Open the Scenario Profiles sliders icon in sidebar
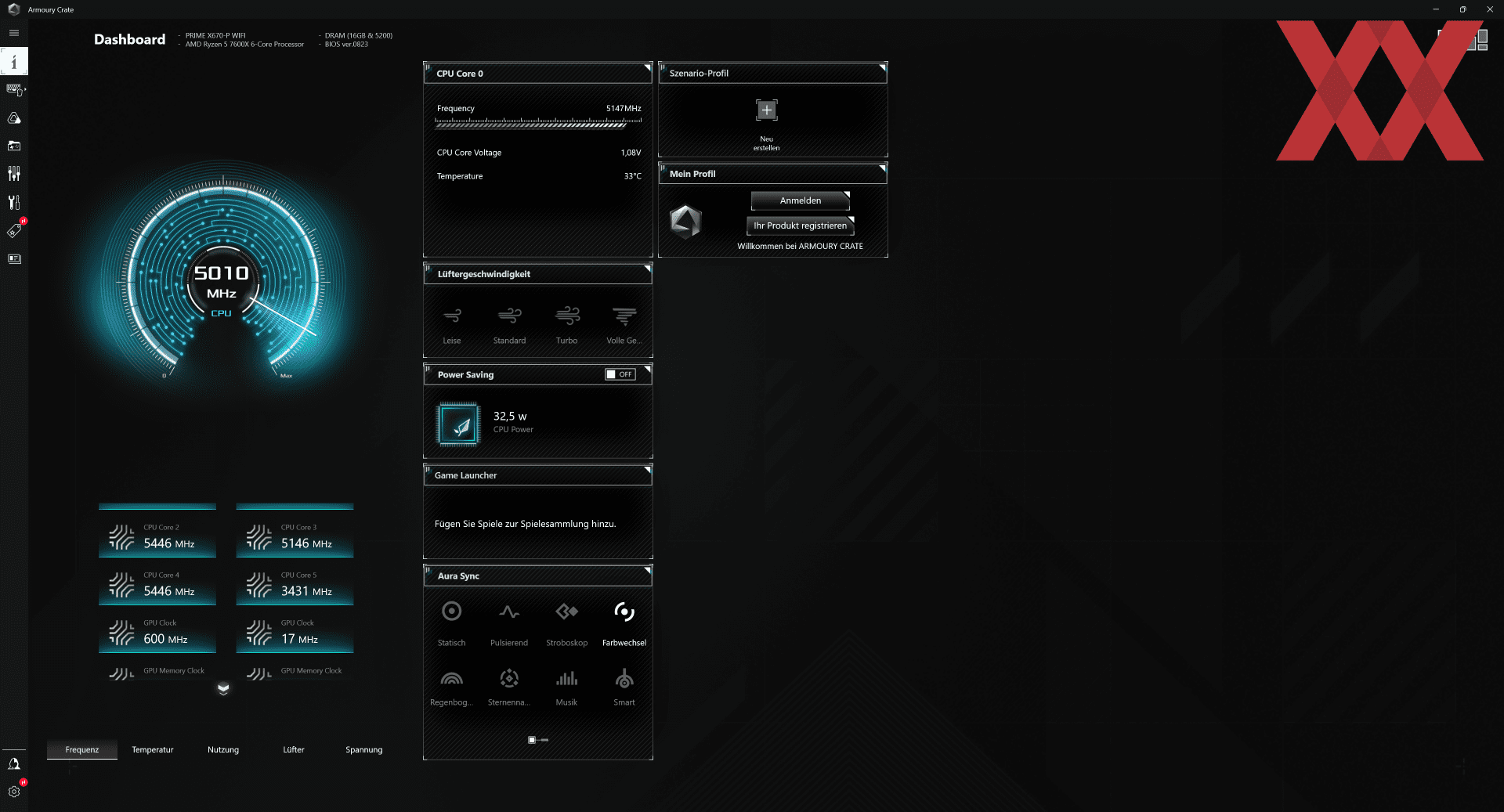The image size is (1504, 812). 14,174
